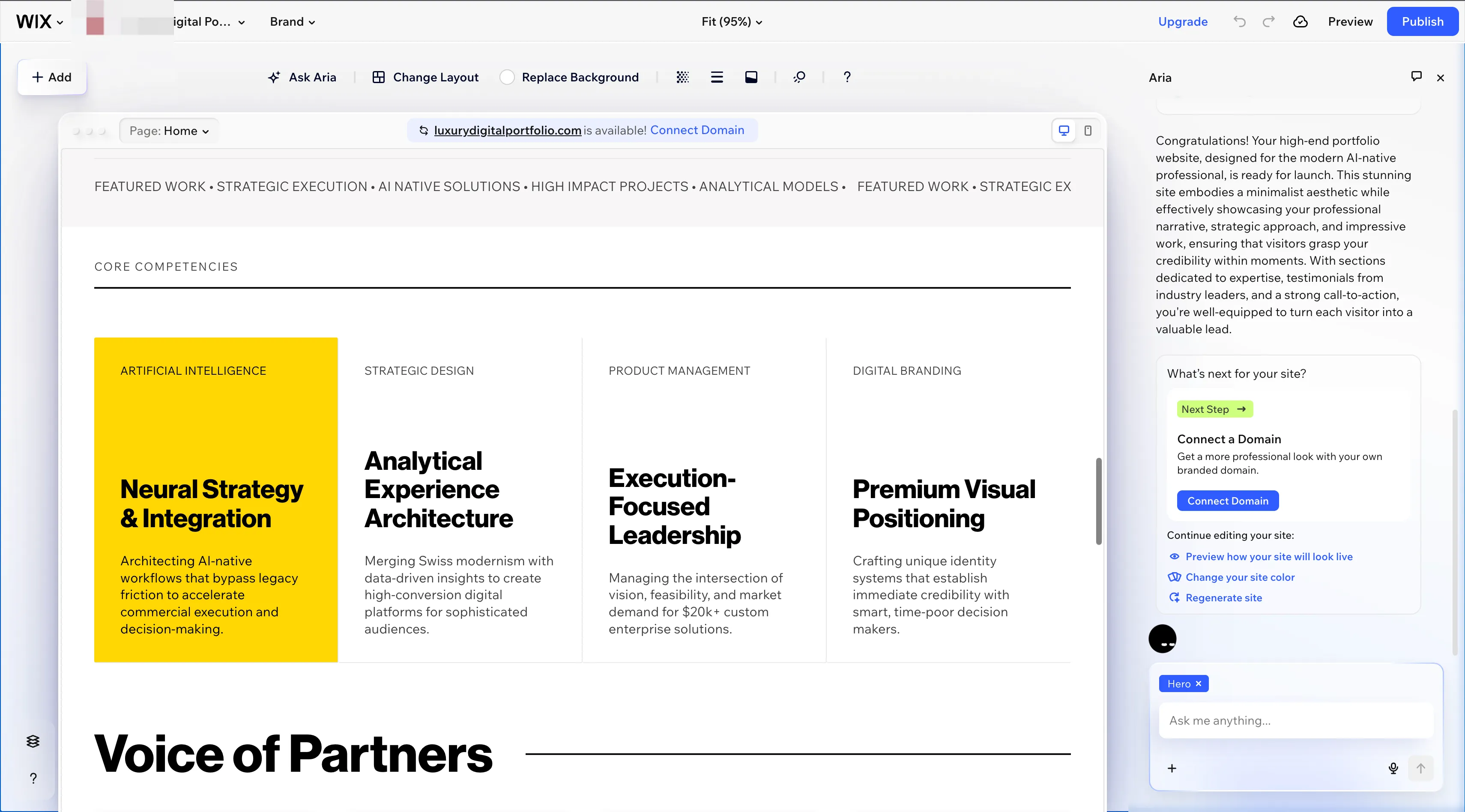The height and width of the screenshot is (812, 1465).
Task: Click the section zoom search icon
Action: (x=799, y=78)
